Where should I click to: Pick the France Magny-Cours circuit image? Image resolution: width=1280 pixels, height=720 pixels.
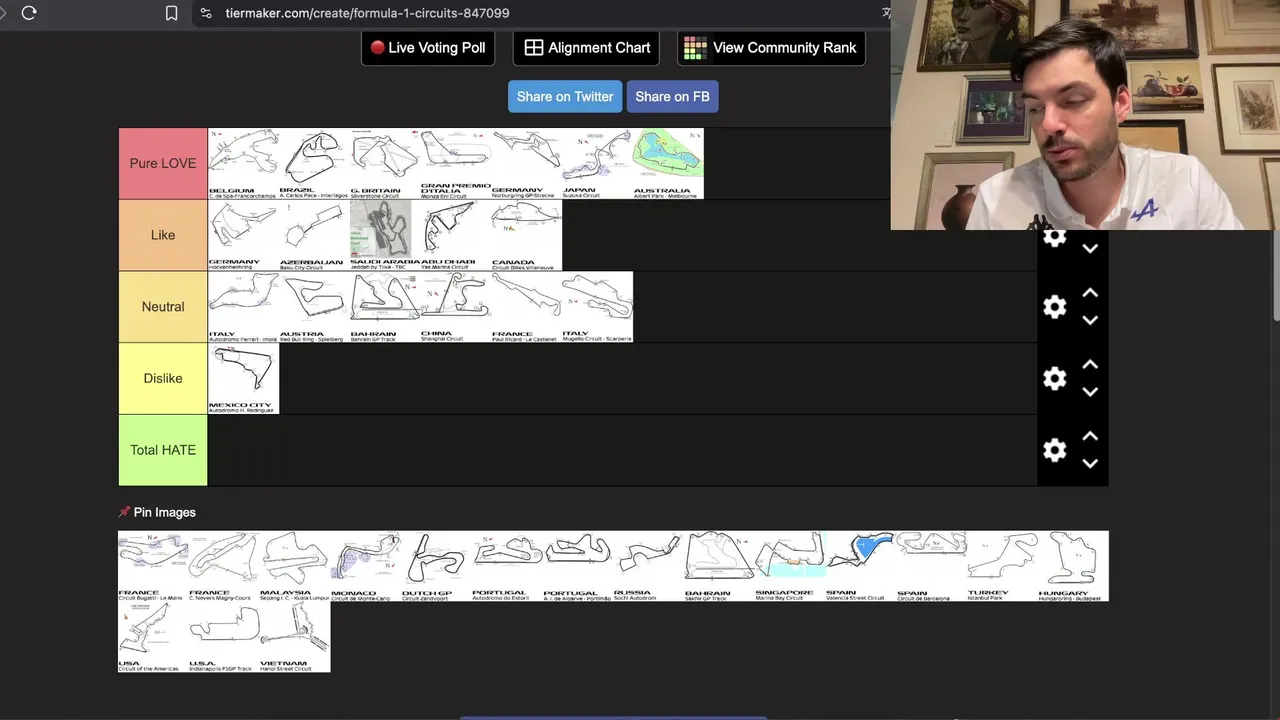224,566
